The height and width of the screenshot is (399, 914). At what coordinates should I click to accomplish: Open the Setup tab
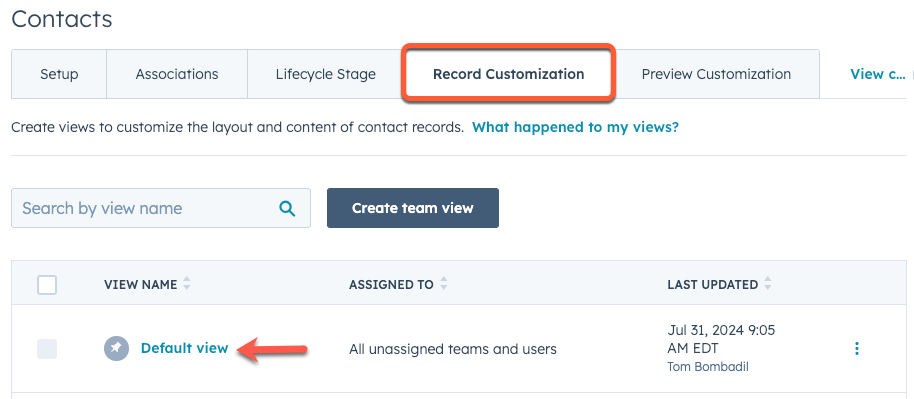pyautogui.click(x=59, y=74)
